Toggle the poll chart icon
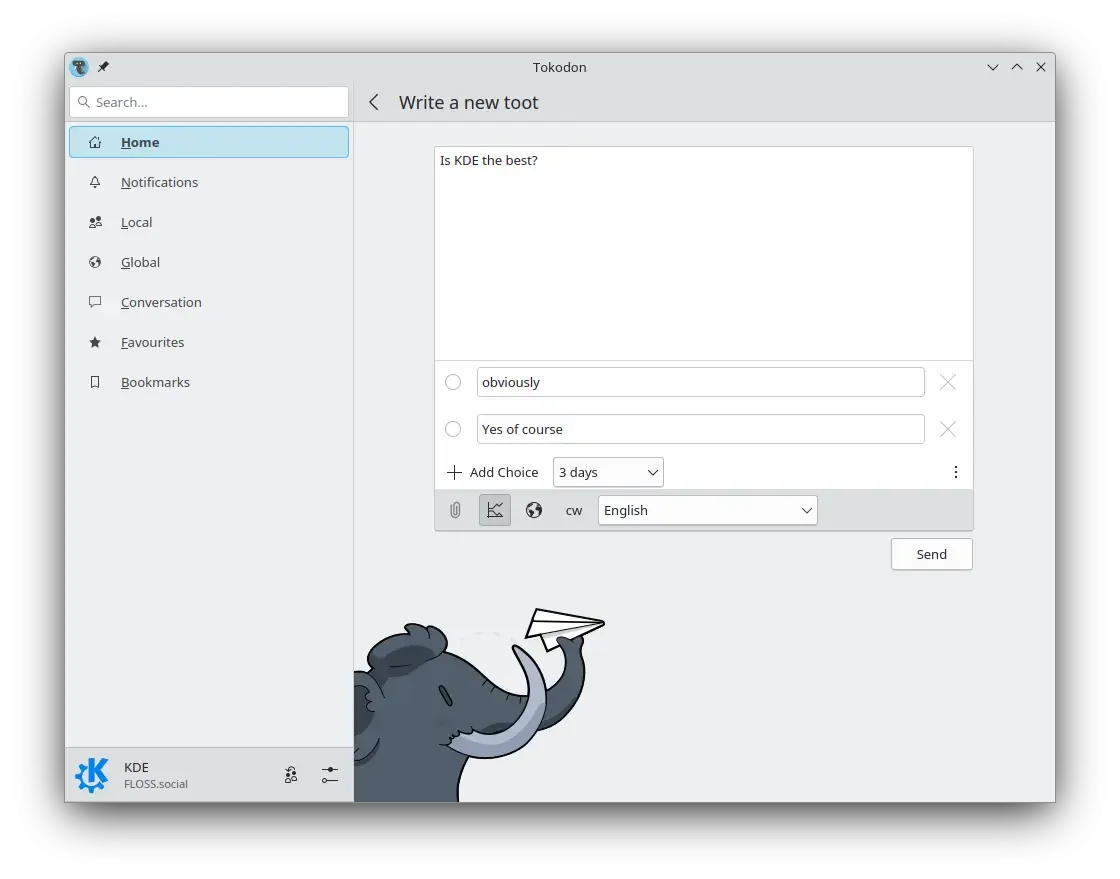Viewport: 1120px width, 879px height. tap(495, 510)
